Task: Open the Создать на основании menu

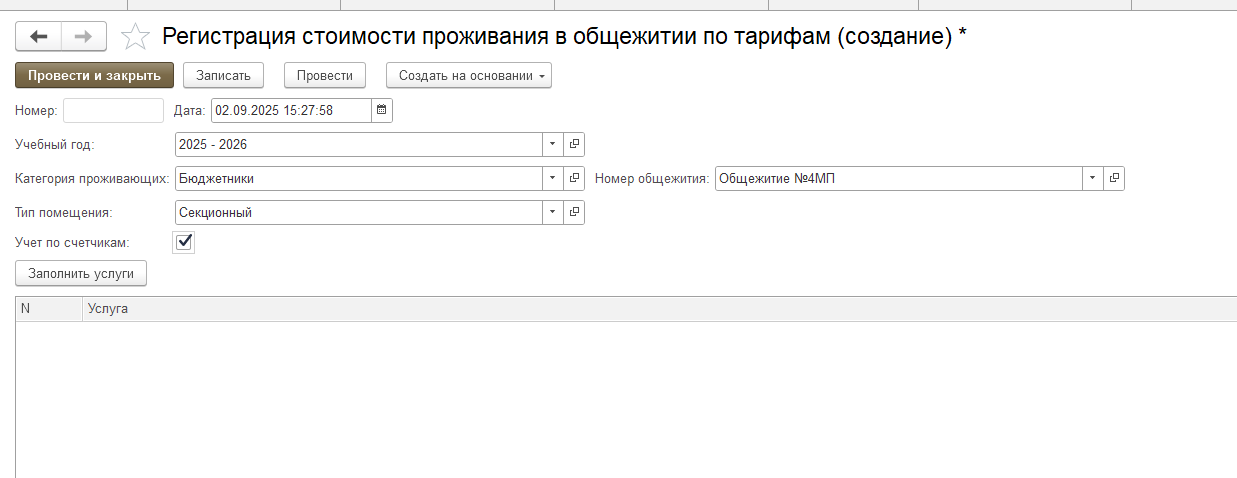Action: click(468, 75)
